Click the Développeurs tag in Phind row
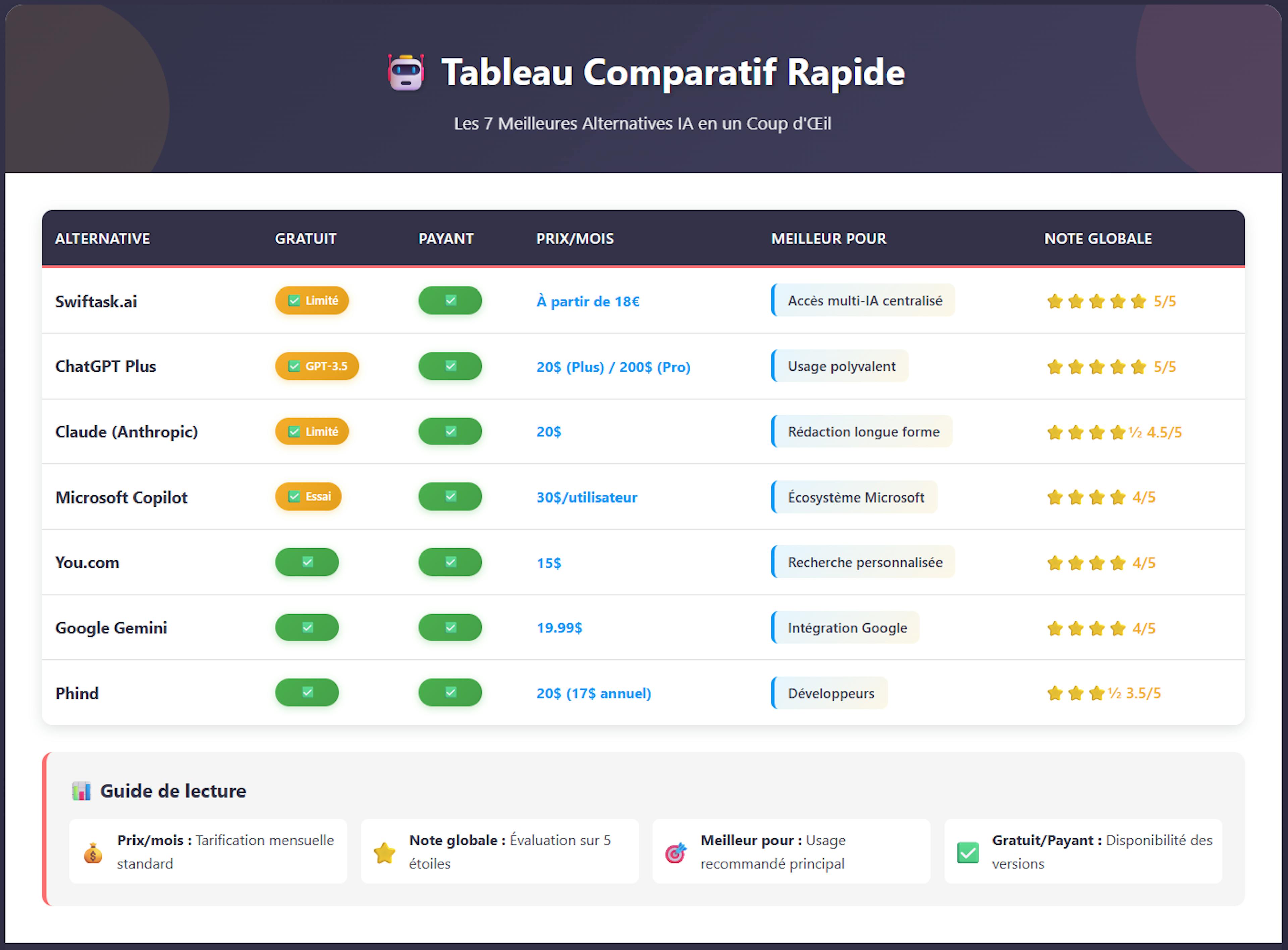Screen dimensions: 1288x950 (830, 693)
